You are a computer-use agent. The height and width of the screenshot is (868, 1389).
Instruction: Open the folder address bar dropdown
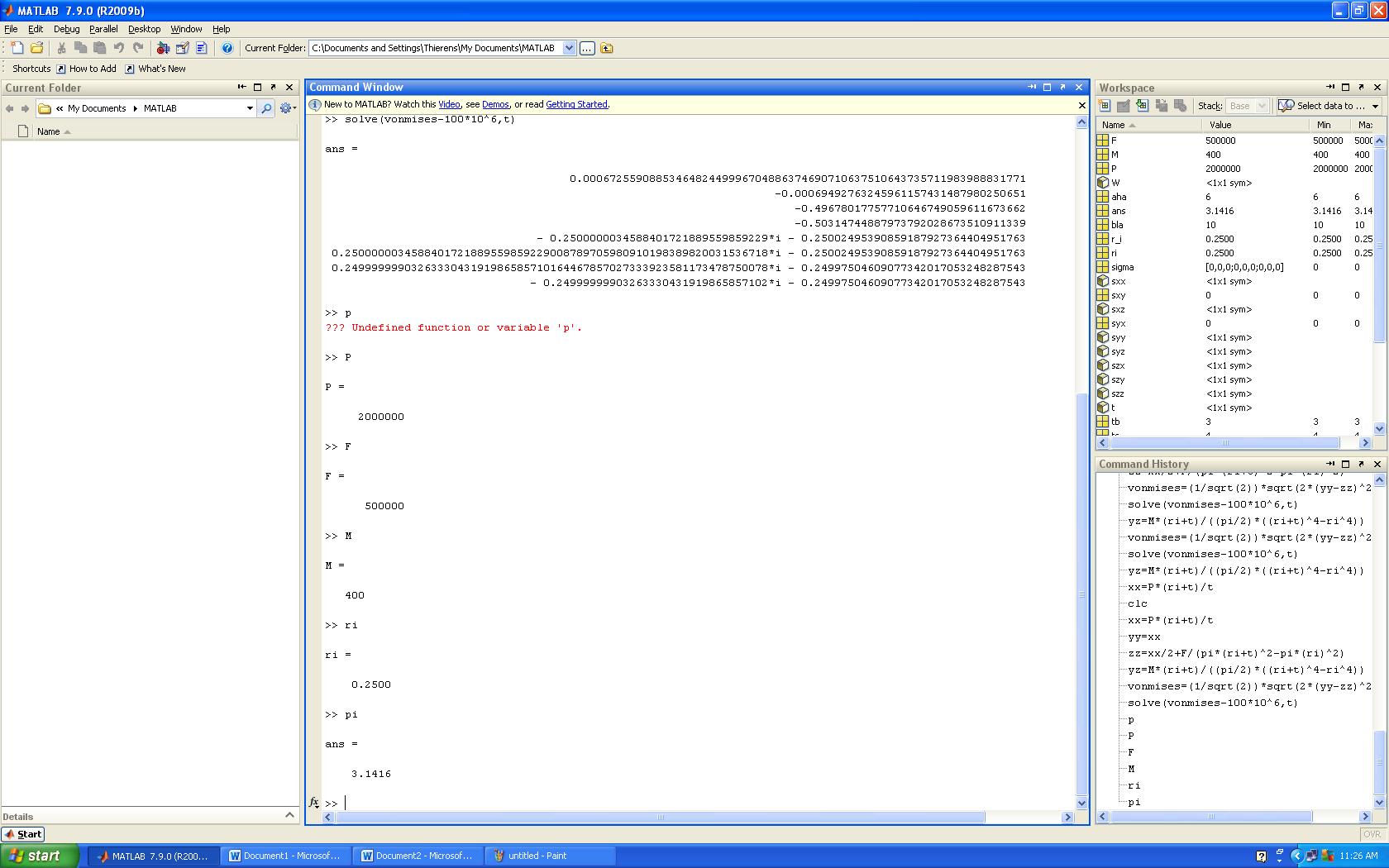(x=250, y=108)
